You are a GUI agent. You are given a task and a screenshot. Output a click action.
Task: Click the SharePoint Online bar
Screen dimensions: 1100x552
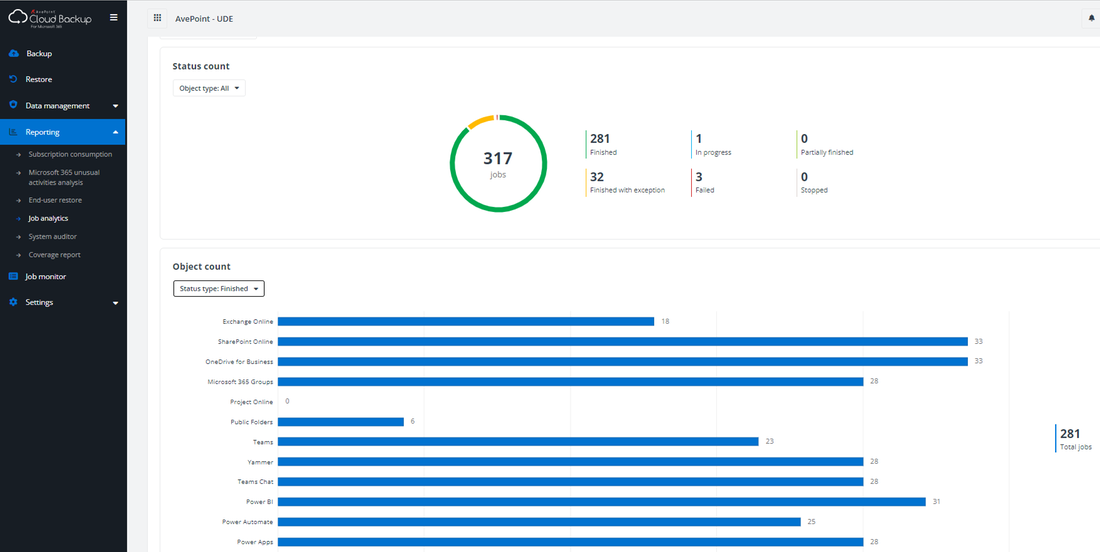point(623,342)
